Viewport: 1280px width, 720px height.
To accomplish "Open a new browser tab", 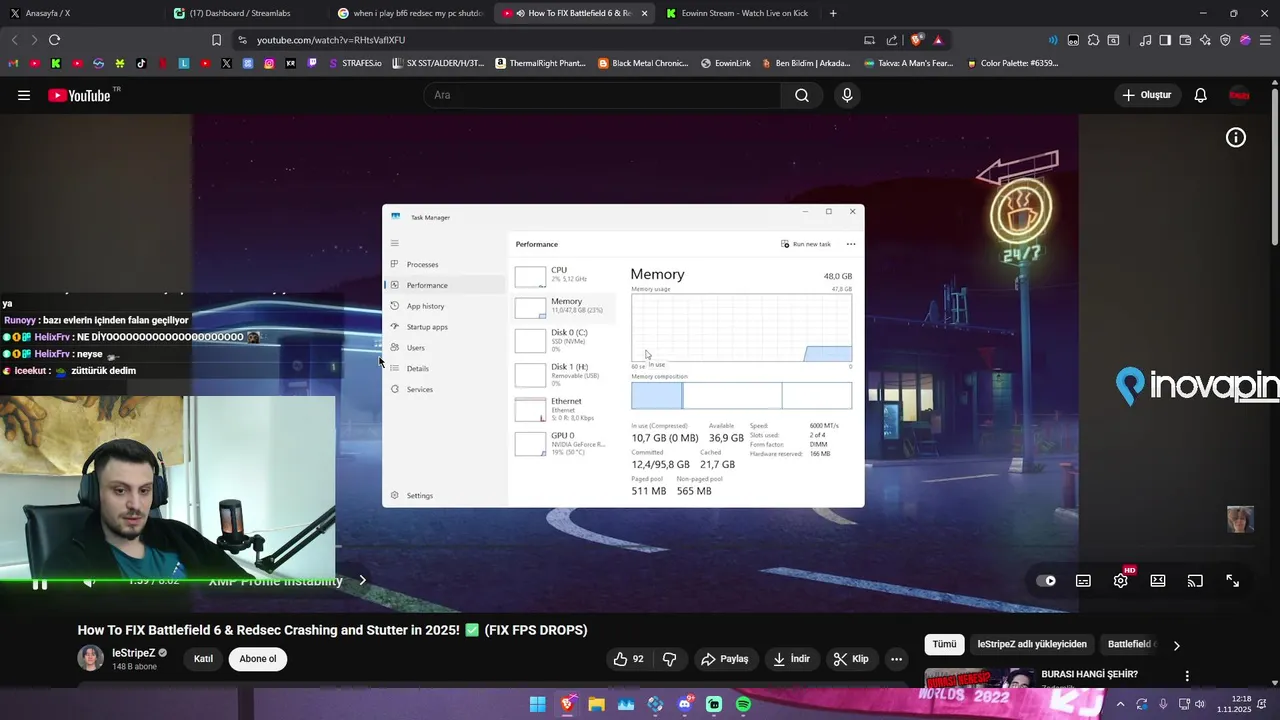I will (x=833, y=13).
